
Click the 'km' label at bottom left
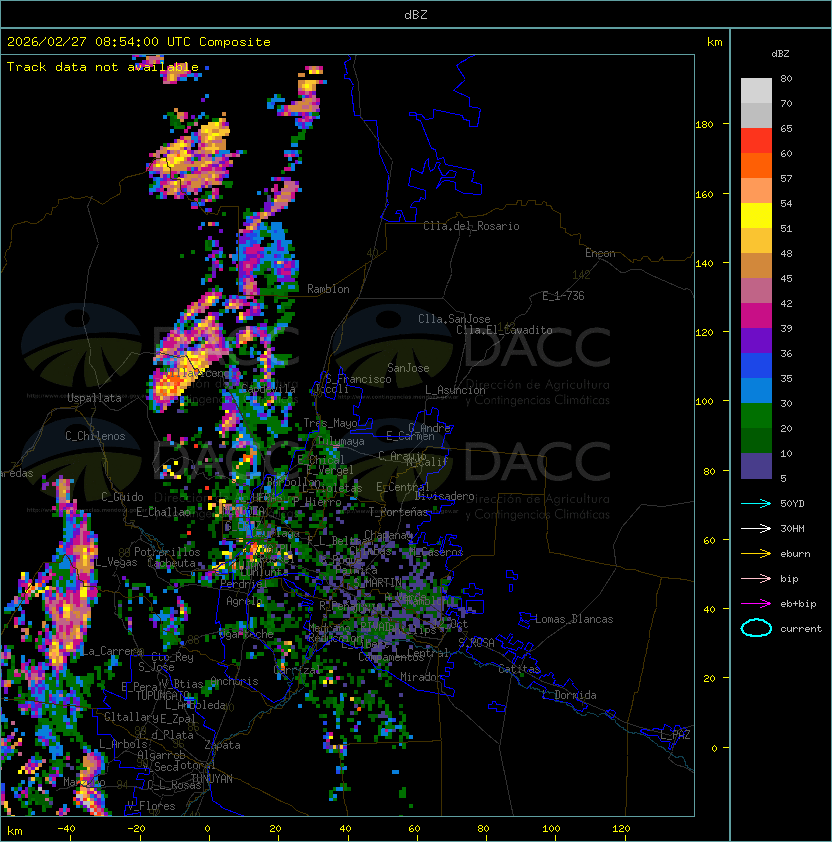(15, 831)
